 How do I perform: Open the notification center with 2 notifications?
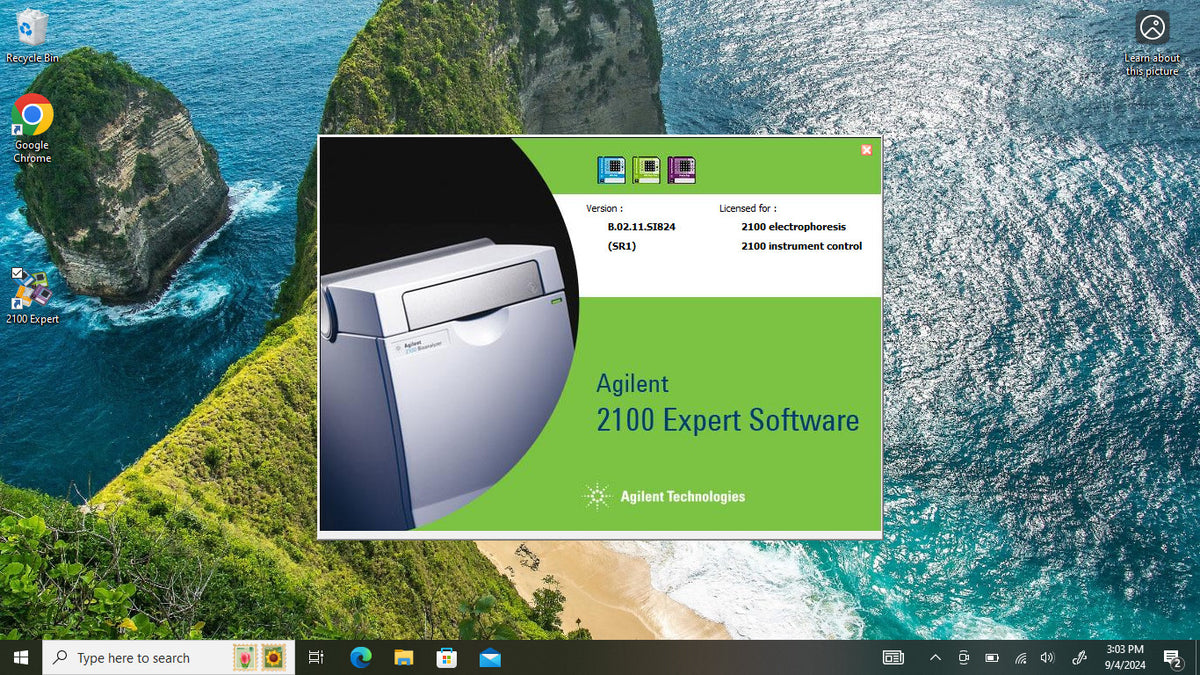pyautogui.click(x=1173, y=657)
